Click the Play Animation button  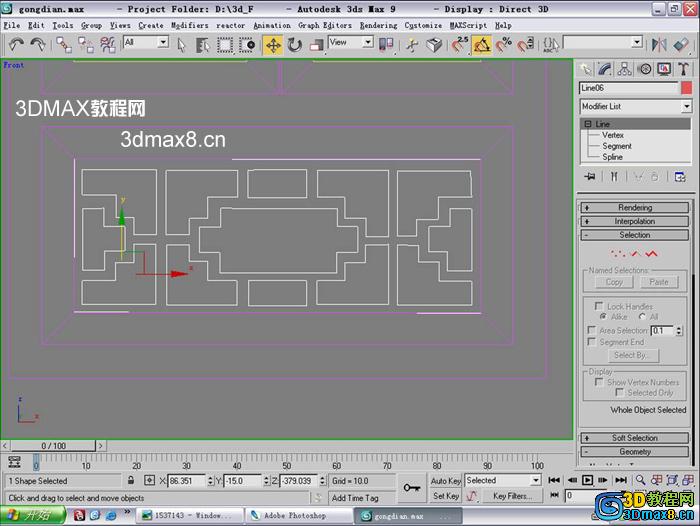(x=588, y=480)
